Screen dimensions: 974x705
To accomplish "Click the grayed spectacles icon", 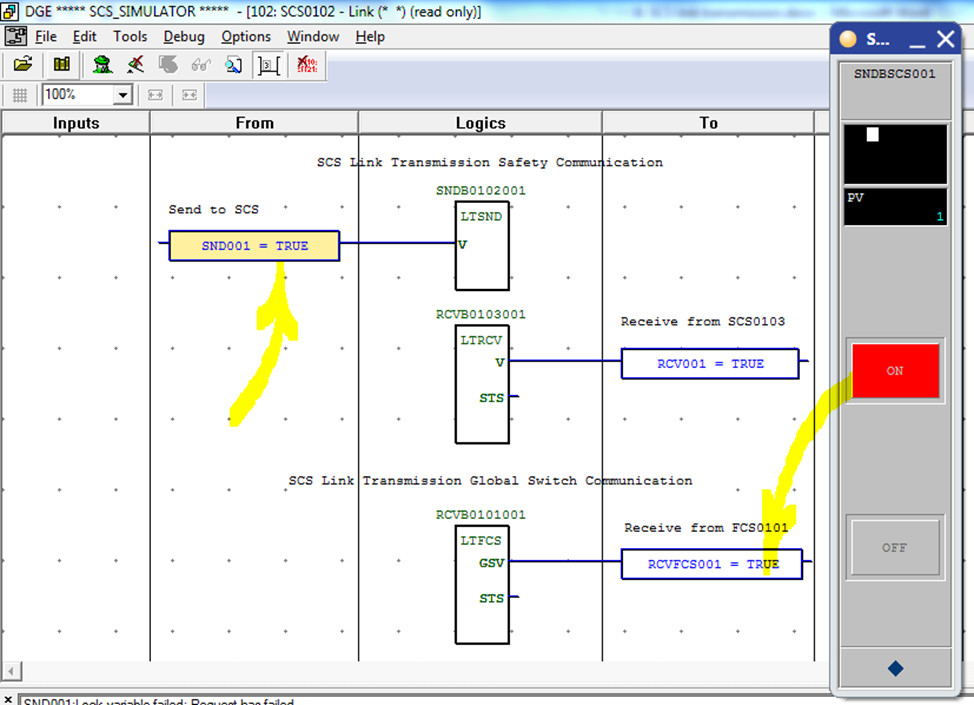I will (201, 64).
